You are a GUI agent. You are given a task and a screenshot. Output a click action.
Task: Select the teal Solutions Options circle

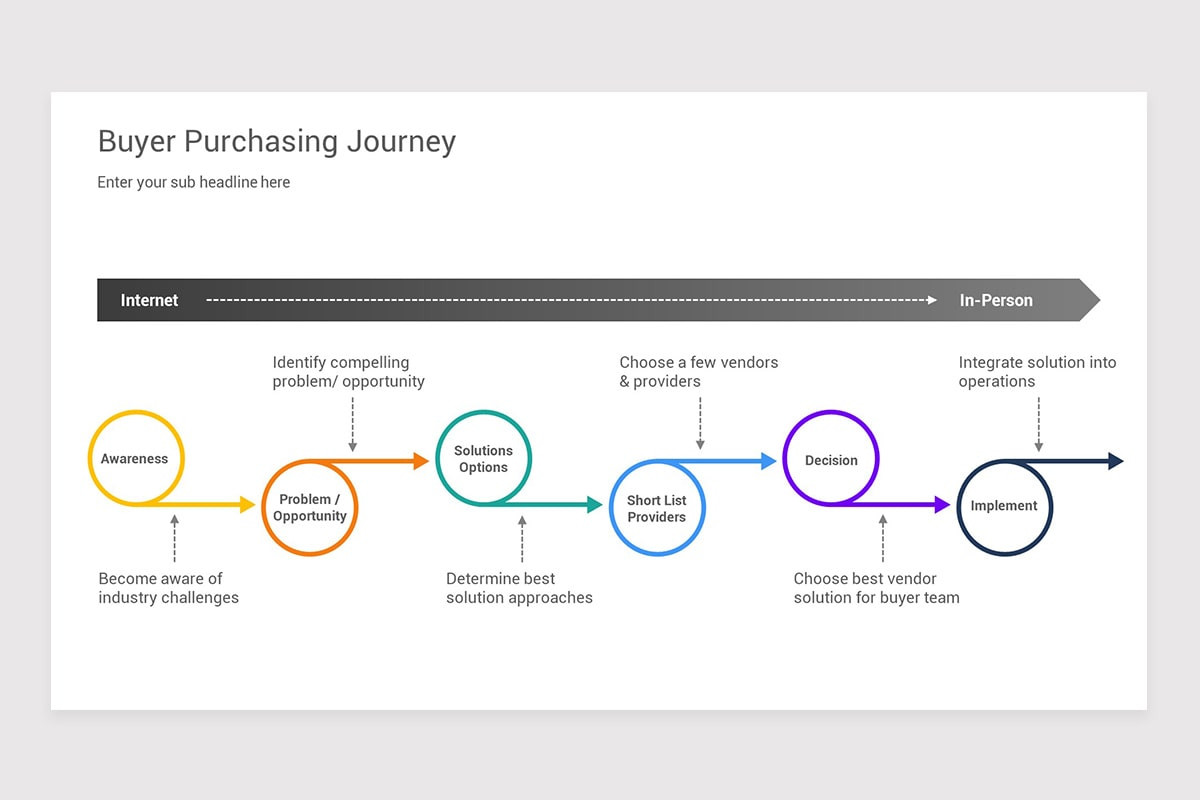484,458
